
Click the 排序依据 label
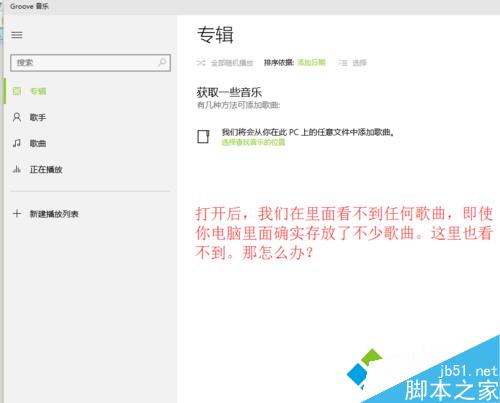click(279, 62)
